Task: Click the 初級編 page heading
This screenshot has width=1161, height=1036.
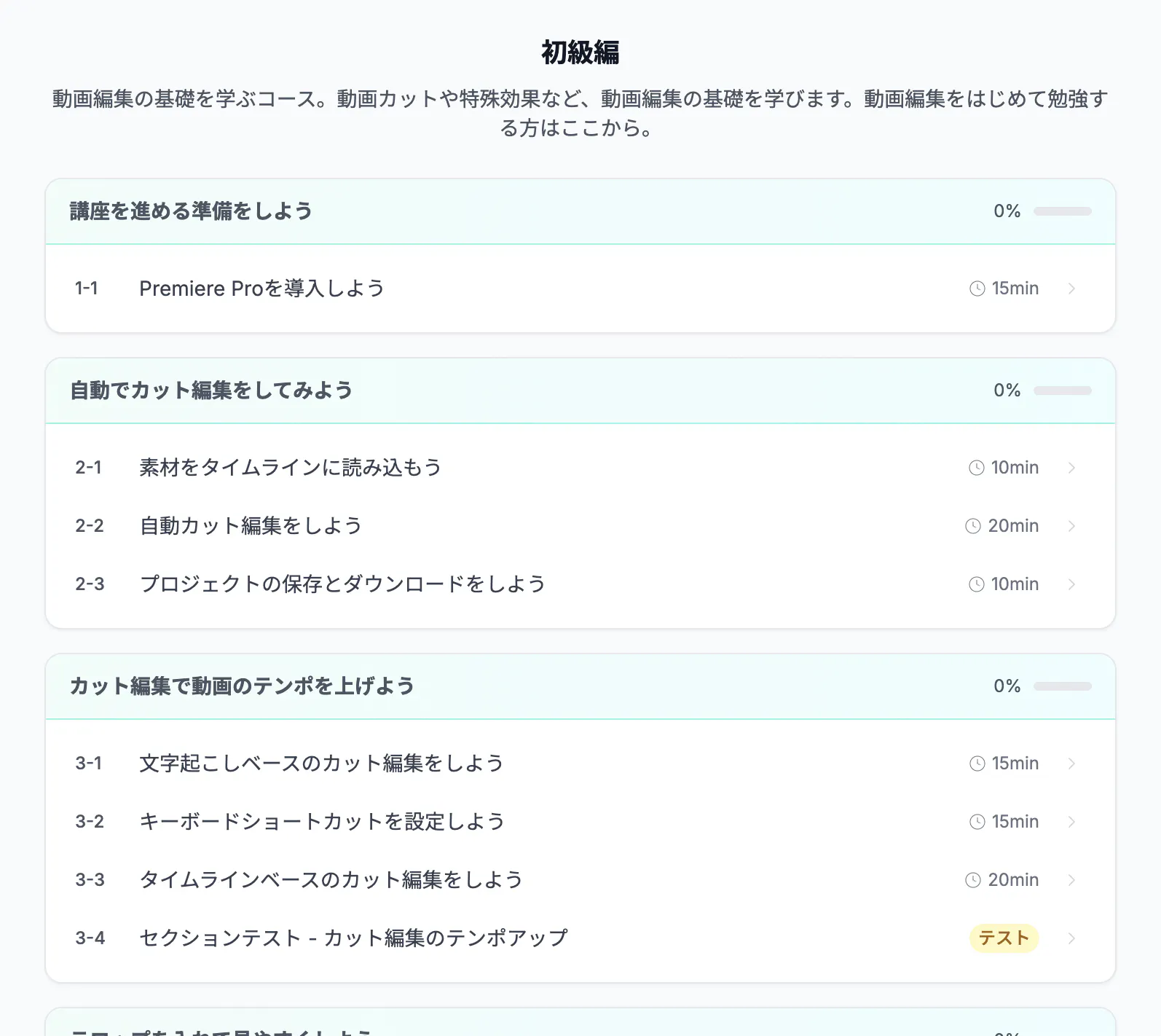Action: point(580,52)
